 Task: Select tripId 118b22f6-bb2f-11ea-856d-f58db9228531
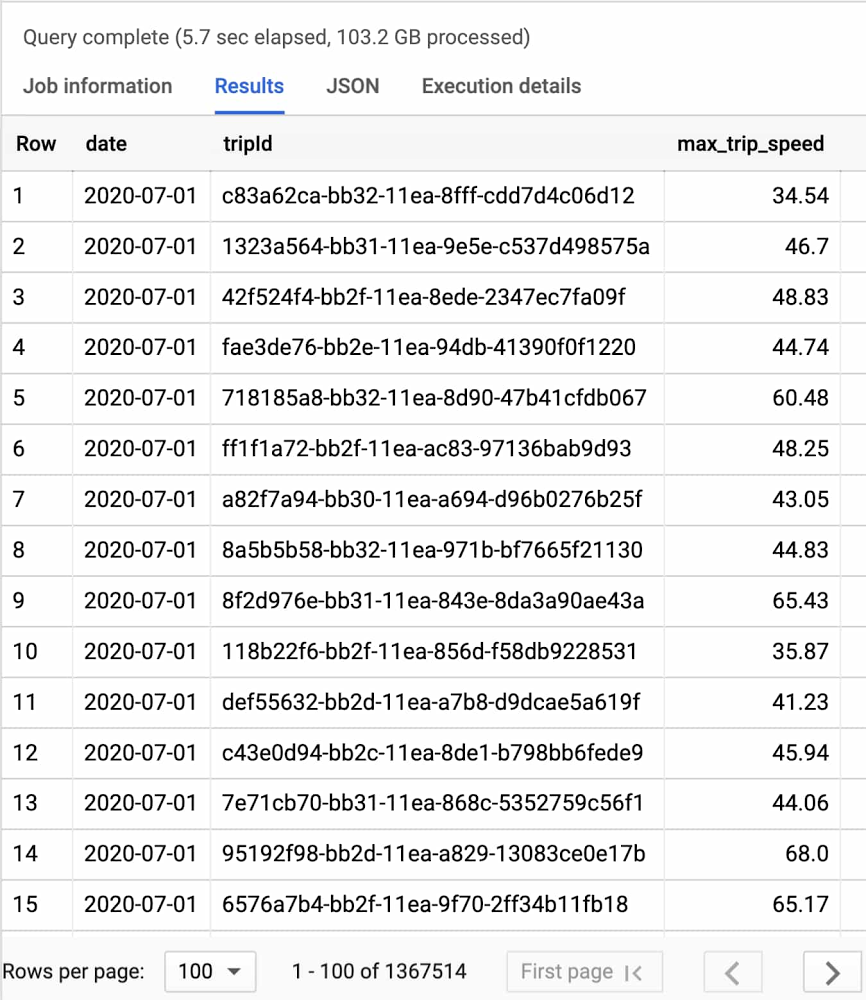[x=429, y=652]
